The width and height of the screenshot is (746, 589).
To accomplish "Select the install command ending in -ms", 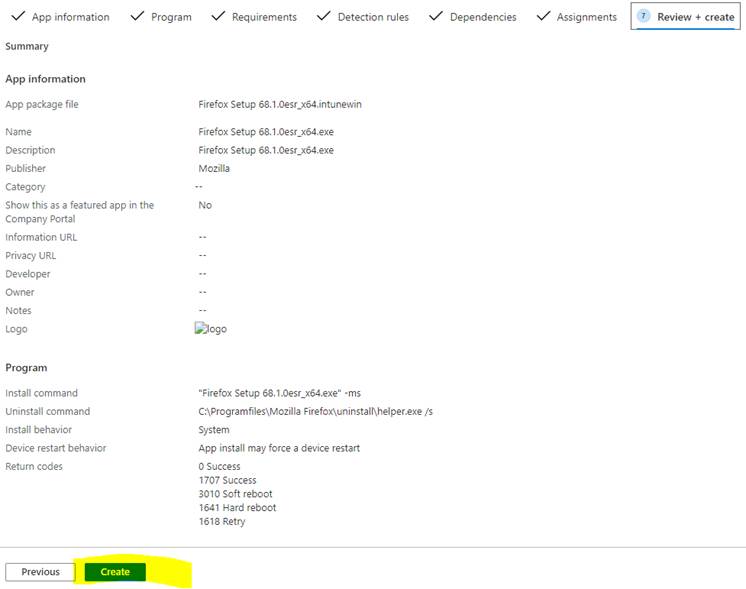I will coord(280,393).
